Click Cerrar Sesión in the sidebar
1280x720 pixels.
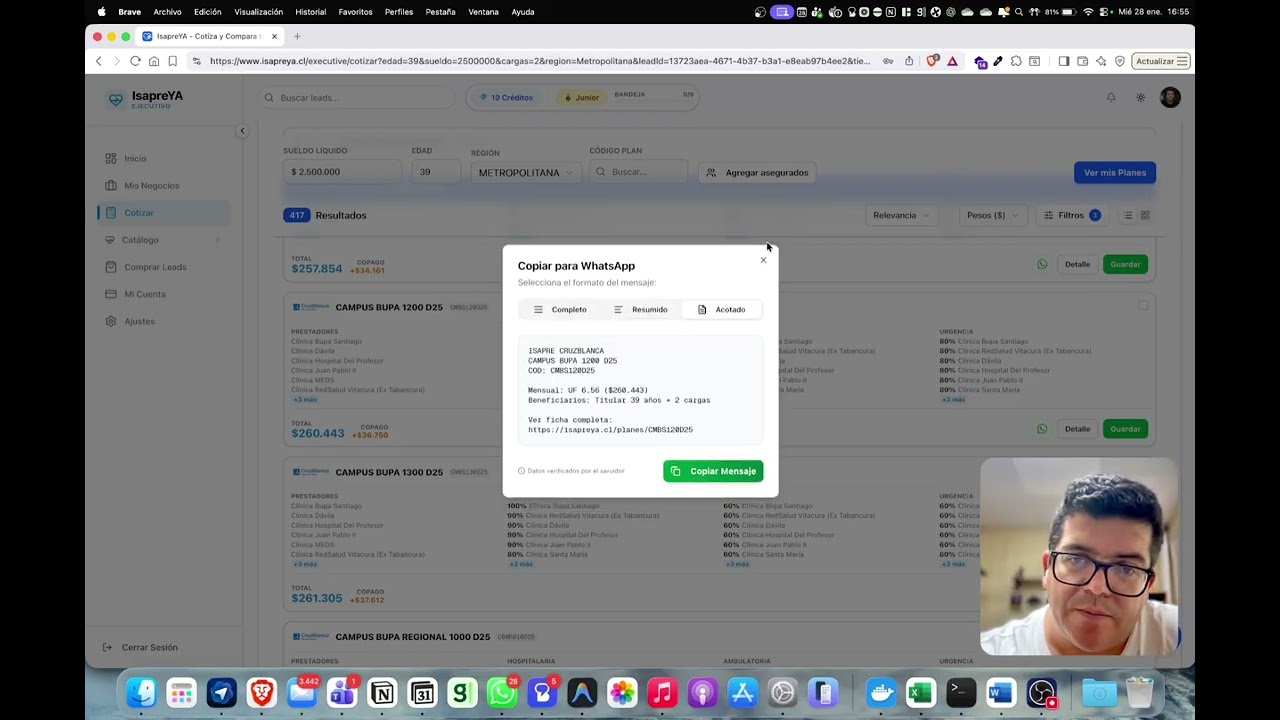click(140, 647)
